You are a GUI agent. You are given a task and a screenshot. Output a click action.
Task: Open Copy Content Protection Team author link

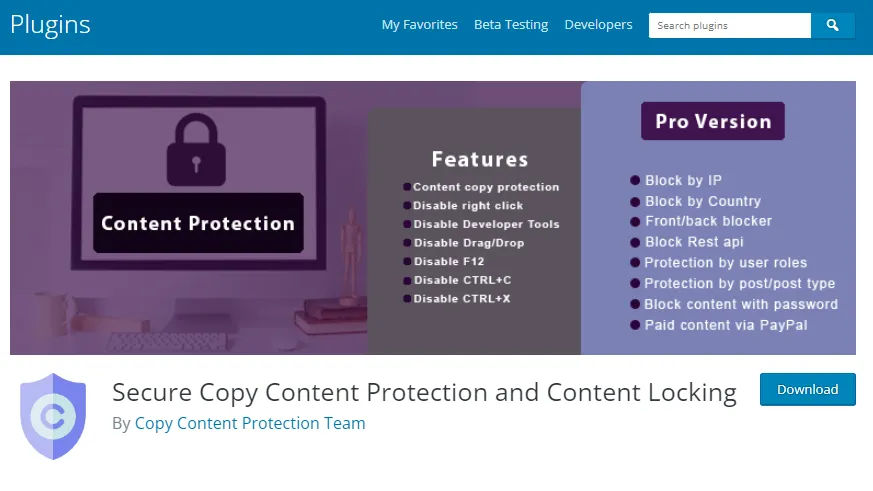250,423
